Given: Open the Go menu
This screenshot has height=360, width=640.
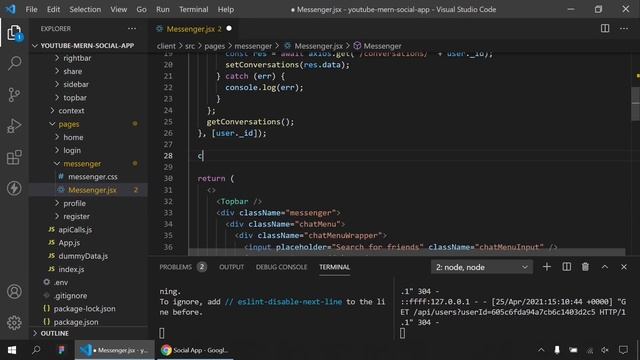Looking at the screenshot, I should 141,9.
